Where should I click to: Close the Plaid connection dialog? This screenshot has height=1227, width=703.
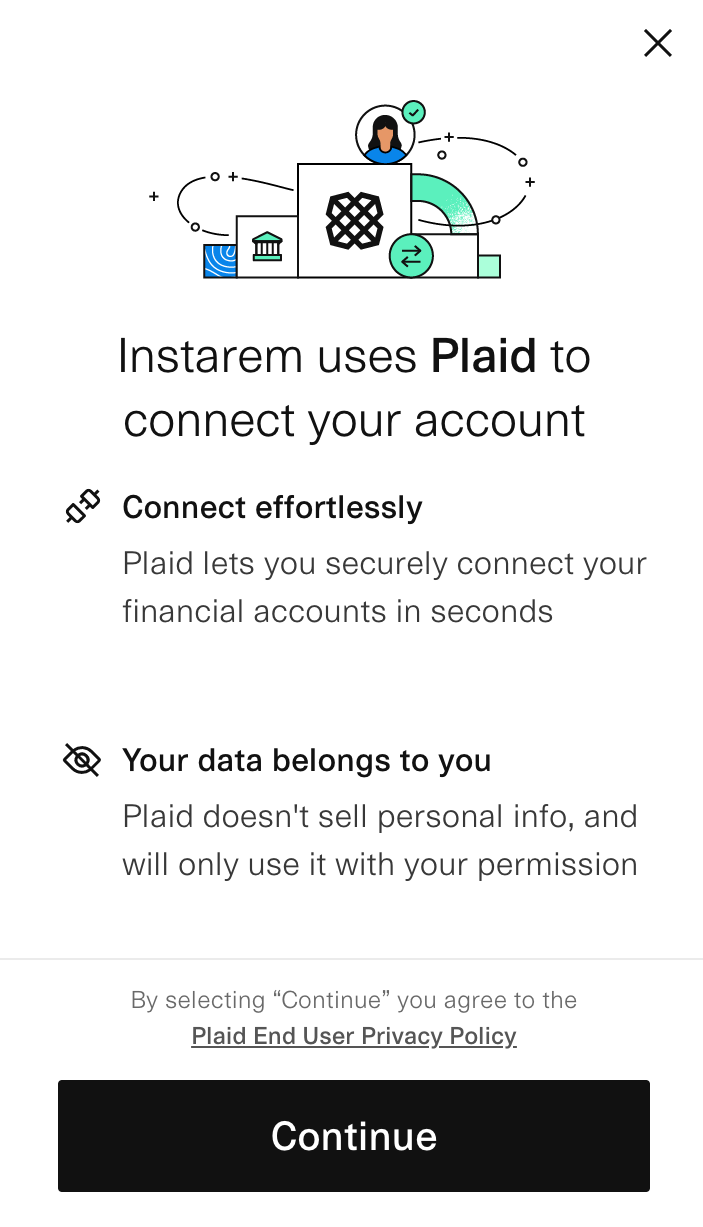(657, 43)
